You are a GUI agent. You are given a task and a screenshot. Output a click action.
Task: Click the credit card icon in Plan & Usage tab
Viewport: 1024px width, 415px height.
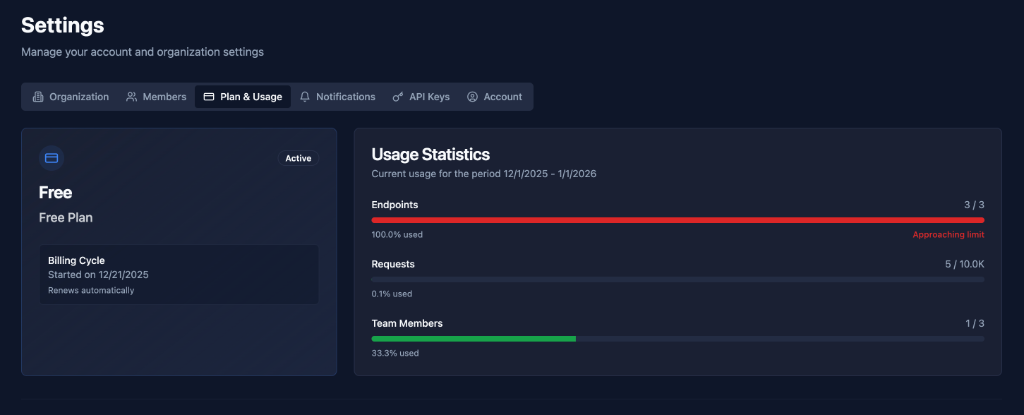click(209, 97)
